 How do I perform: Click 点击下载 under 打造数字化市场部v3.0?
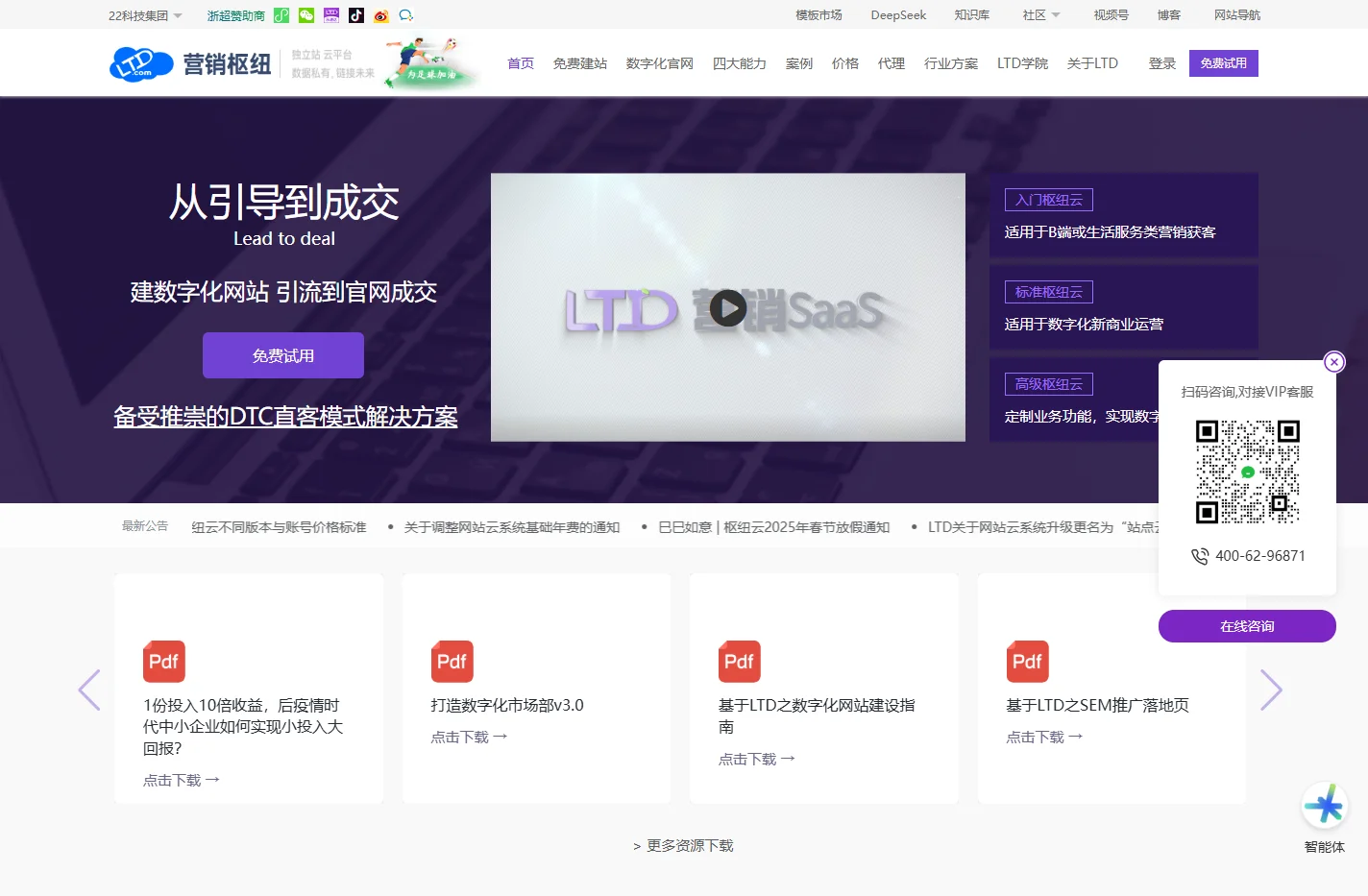pyautogui.click(x=469, y=738)
